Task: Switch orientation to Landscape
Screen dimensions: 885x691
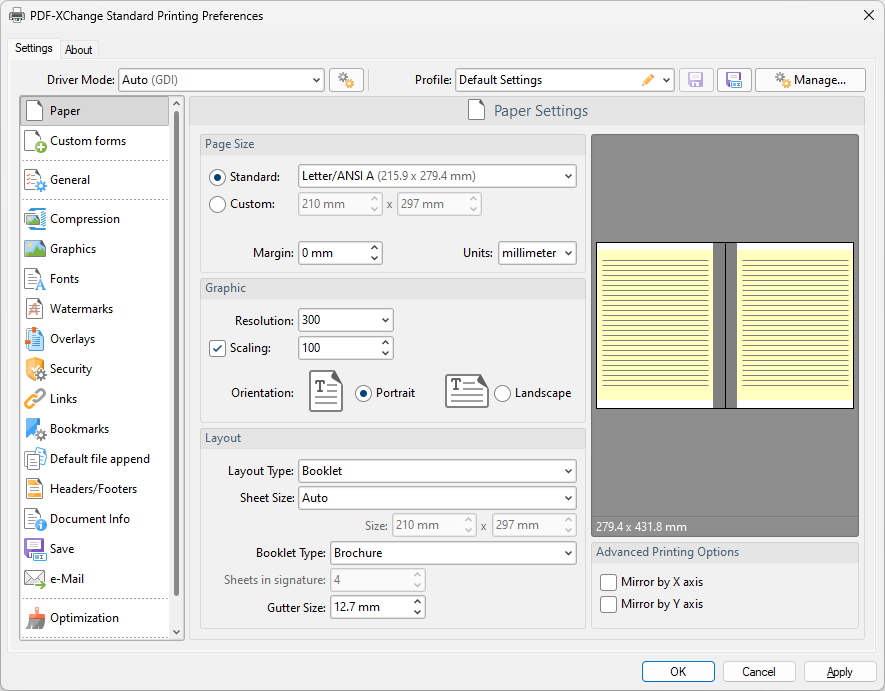Action: [x=502, y=393]
